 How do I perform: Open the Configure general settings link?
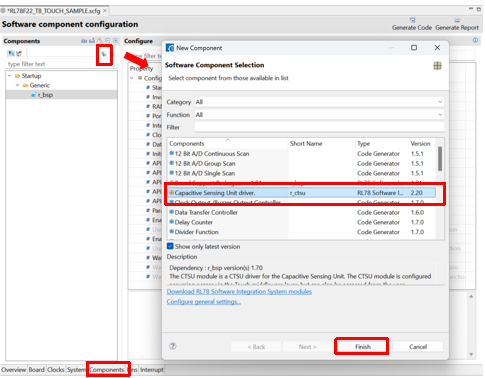pyautogui.click(x=204, y=302)
